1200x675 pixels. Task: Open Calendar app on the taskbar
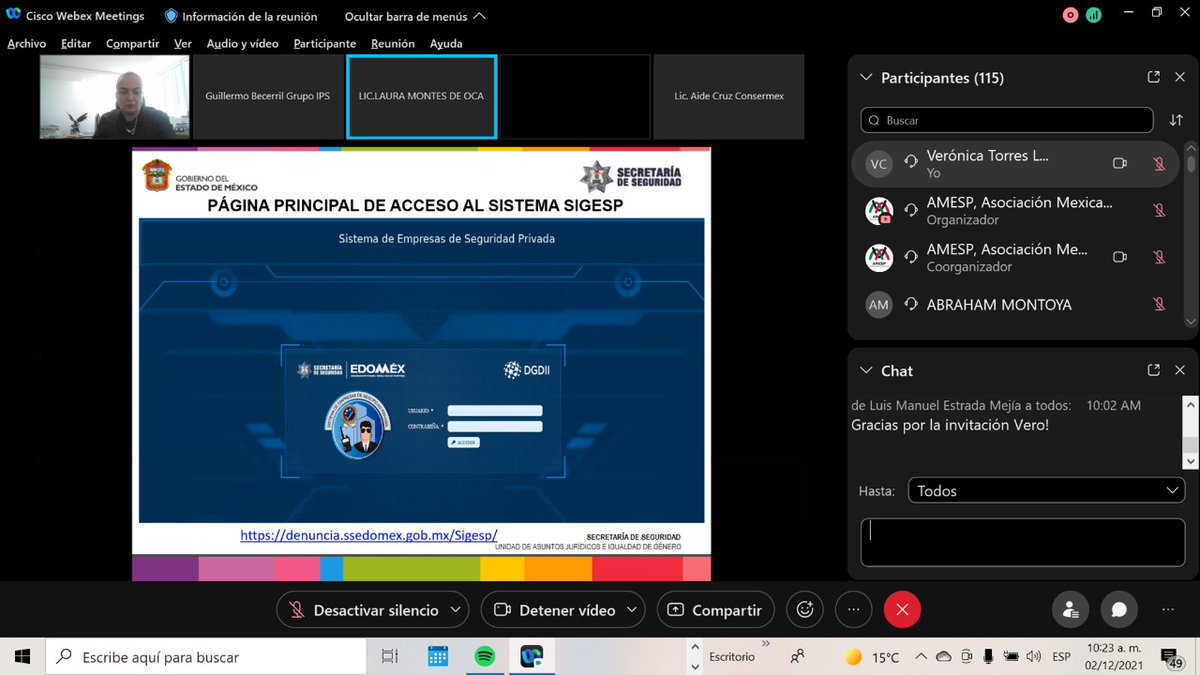tap(437, 657)
